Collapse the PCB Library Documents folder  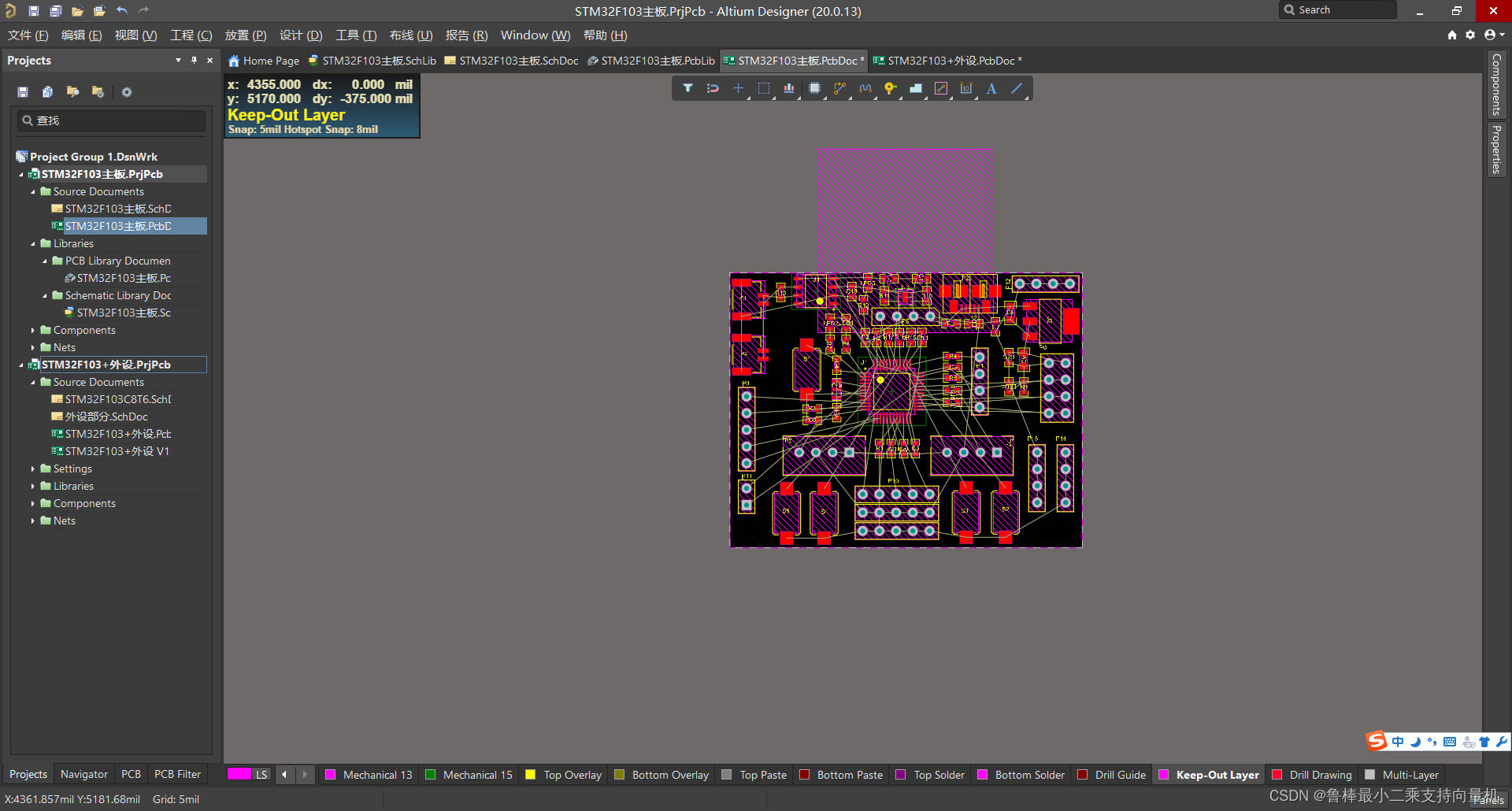coord(45,261)
